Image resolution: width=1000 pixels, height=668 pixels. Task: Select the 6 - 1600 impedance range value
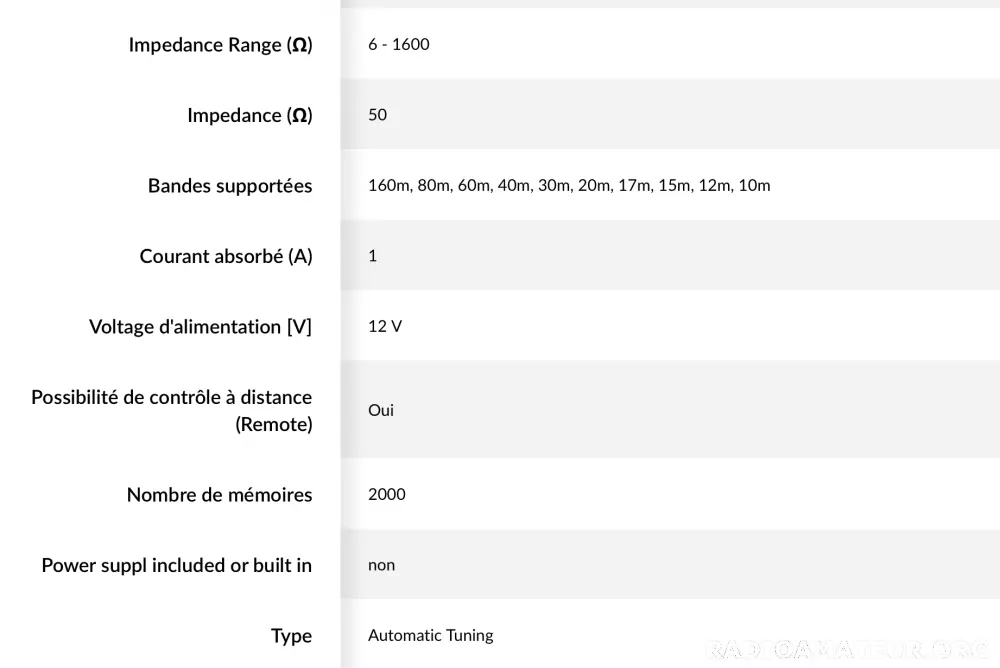(399, 44)
